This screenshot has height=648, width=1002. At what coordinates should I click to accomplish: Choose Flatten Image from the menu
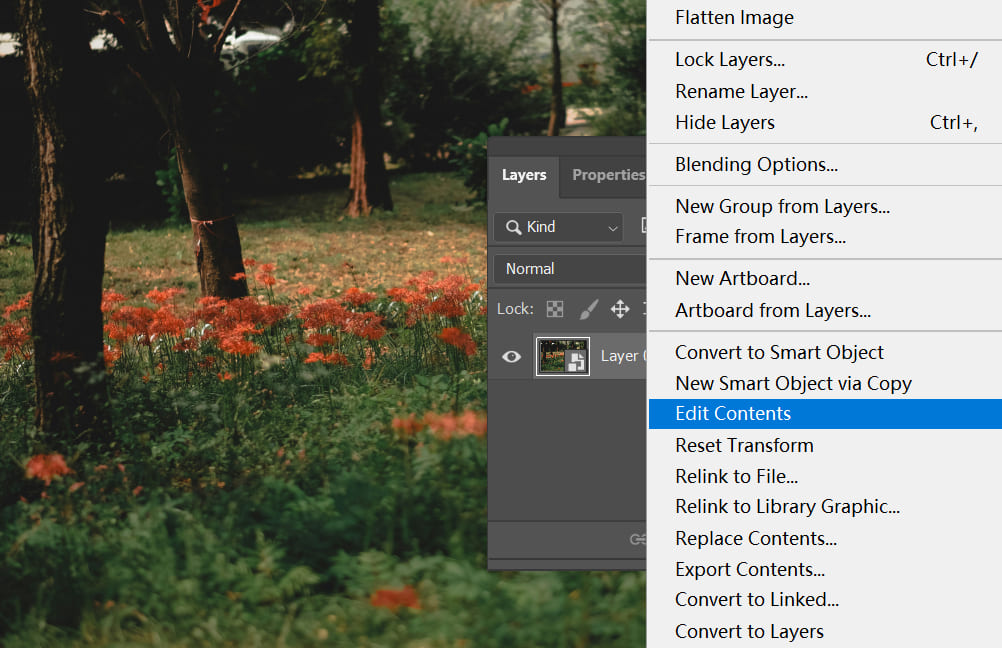(734, 17)
